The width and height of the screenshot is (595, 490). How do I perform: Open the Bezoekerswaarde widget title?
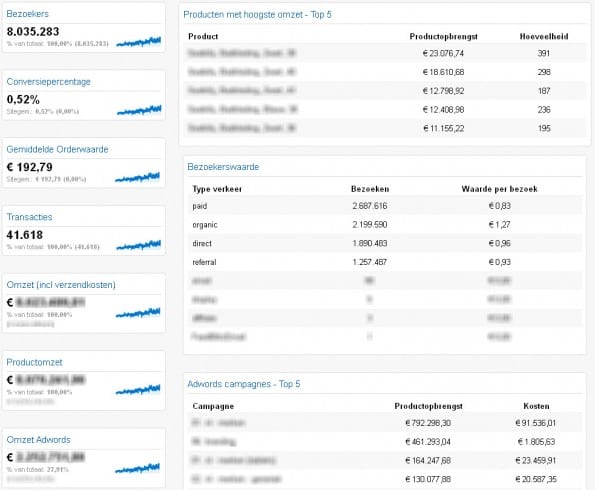223,167
